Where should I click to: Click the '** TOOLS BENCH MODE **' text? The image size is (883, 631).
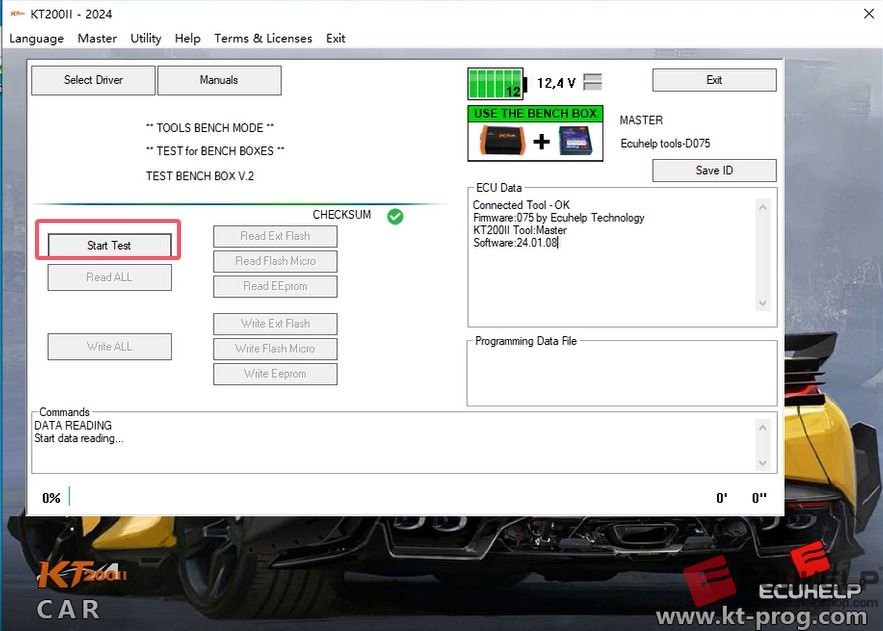[x=209, y=128]
